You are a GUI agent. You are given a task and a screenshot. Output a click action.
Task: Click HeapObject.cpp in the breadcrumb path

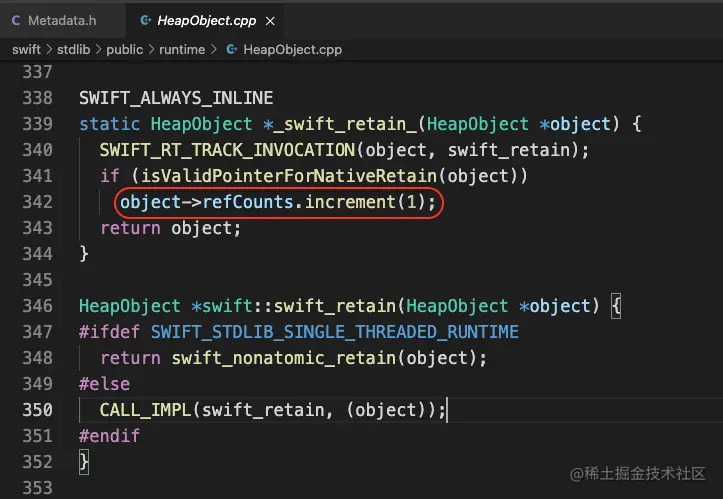point(292,49)
